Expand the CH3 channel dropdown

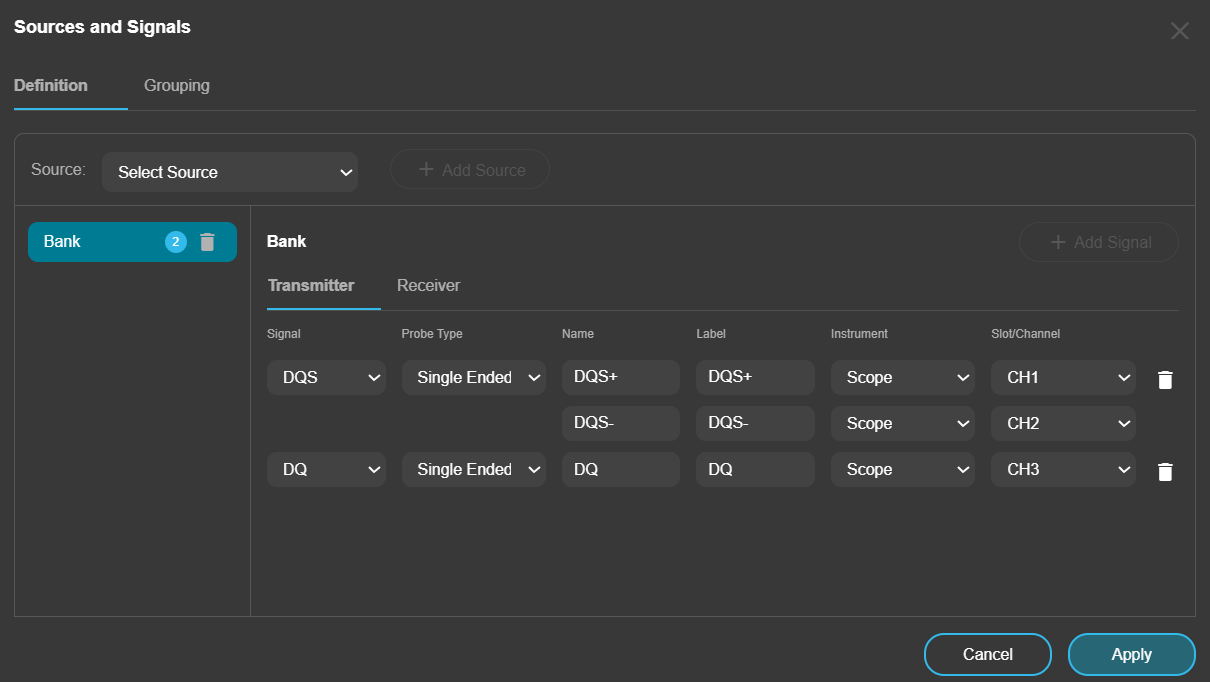(1063, 470)
